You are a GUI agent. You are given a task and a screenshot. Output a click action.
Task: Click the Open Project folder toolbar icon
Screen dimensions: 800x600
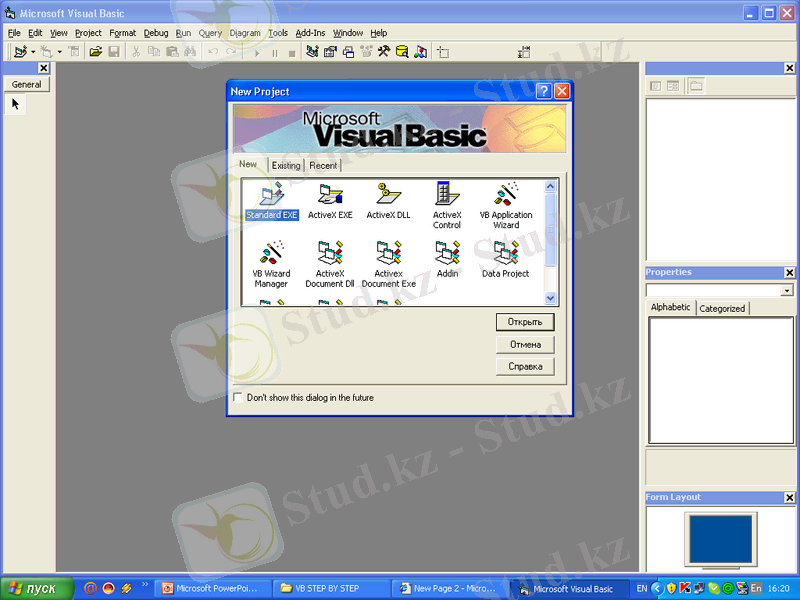click(96, 51)
